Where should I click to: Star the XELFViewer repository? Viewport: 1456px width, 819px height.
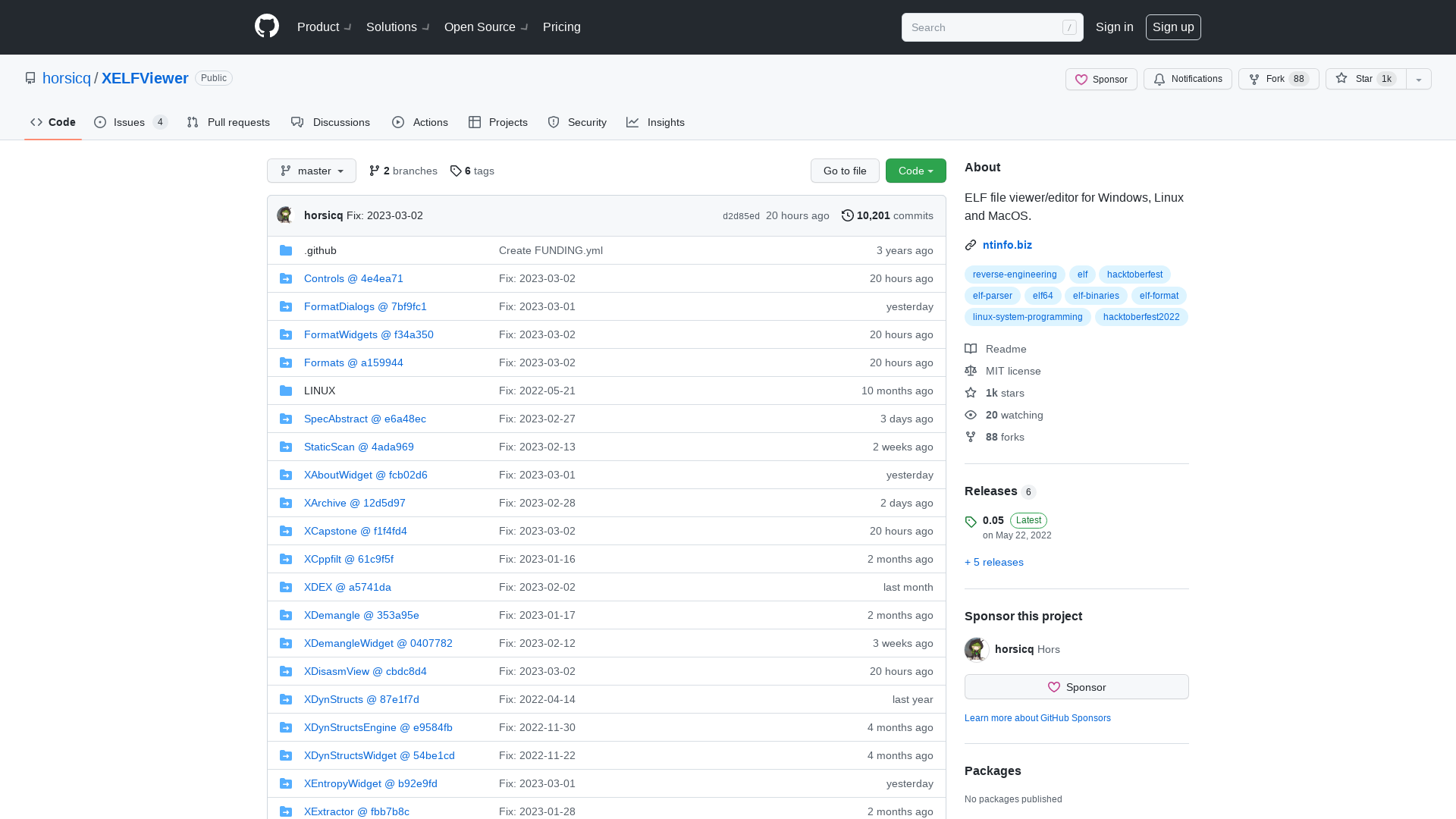point(1366,79)
